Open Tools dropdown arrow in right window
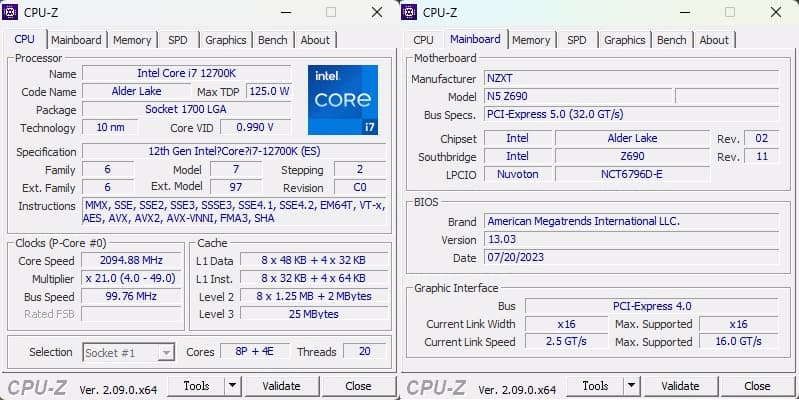 click(631, 386)
